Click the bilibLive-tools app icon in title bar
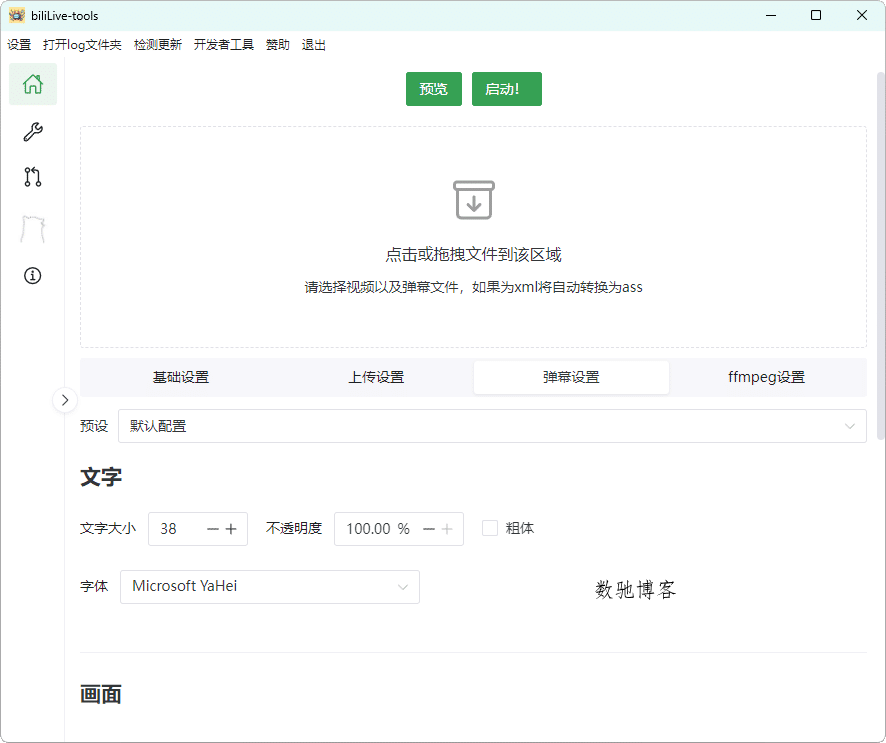 coord(17,15)
